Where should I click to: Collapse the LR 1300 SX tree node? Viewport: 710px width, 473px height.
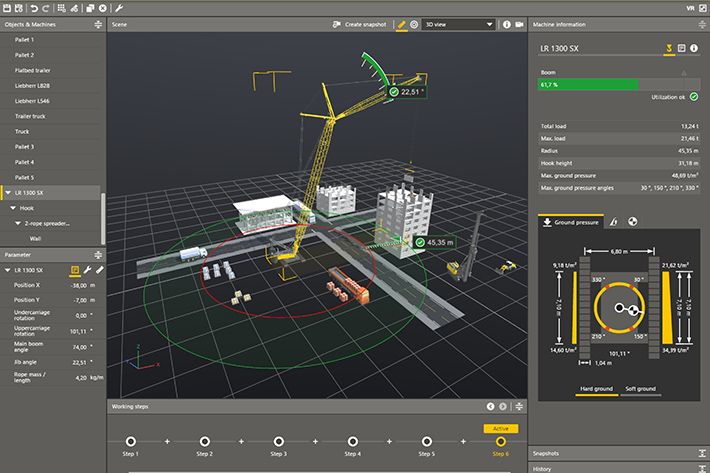point(8,191)
